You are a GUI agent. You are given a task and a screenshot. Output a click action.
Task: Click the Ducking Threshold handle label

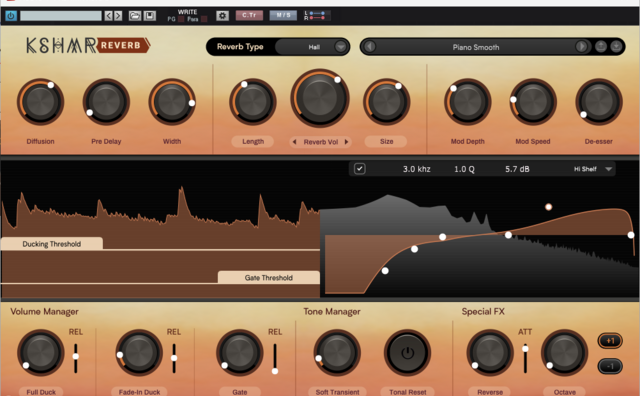click(x=51, y=244)
